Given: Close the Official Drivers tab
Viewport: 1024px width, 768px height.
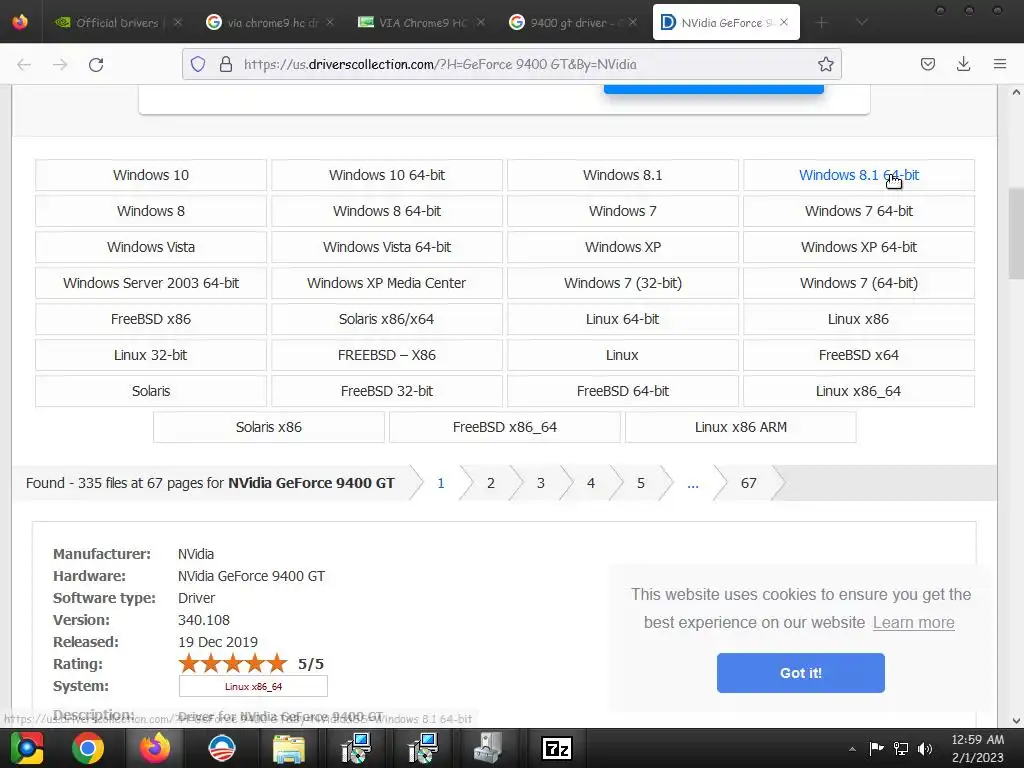Looking at the screenshot, I should [177, 22].
